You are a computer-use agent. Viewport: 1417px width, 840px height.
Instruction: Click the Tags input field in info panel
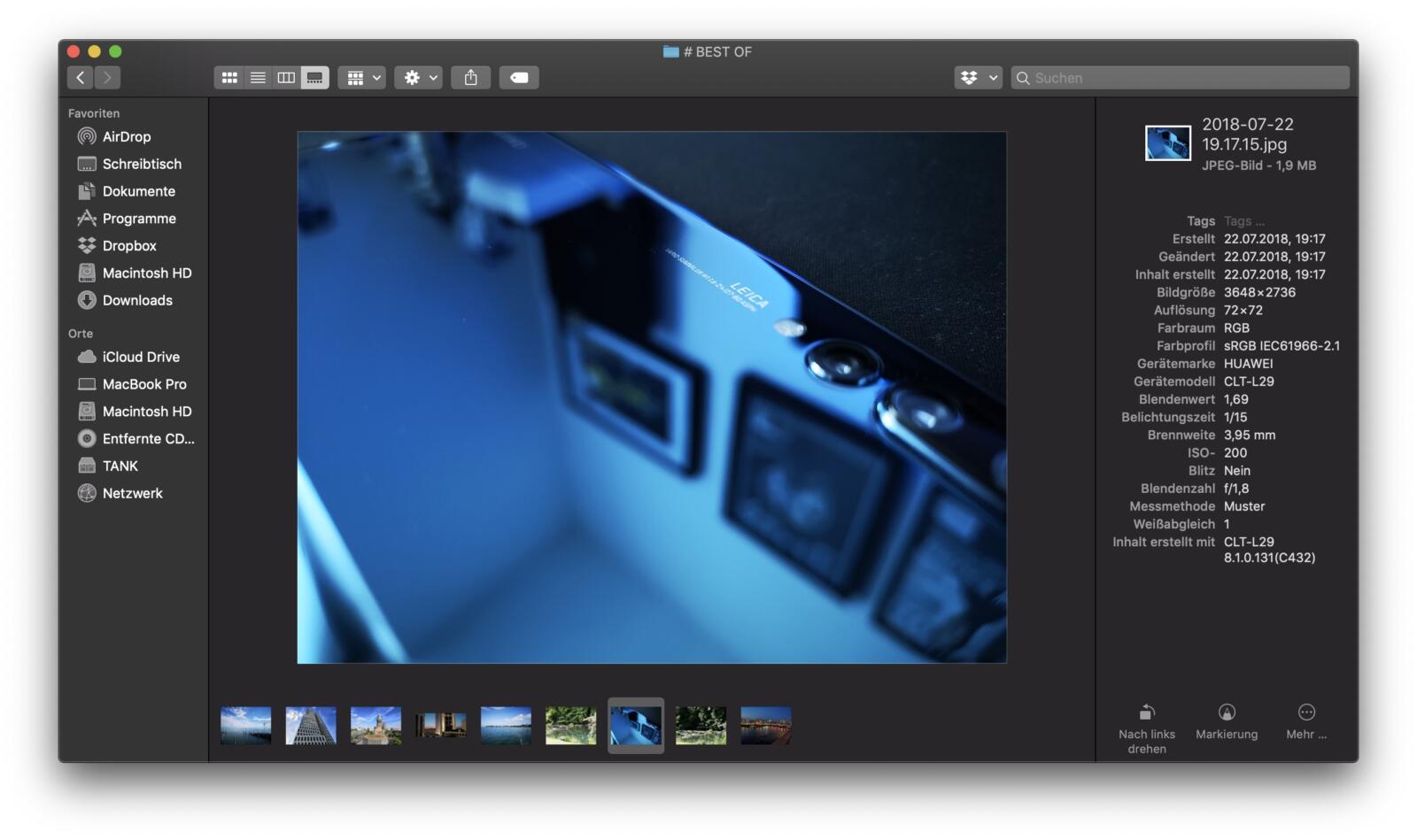[1243, 220]
